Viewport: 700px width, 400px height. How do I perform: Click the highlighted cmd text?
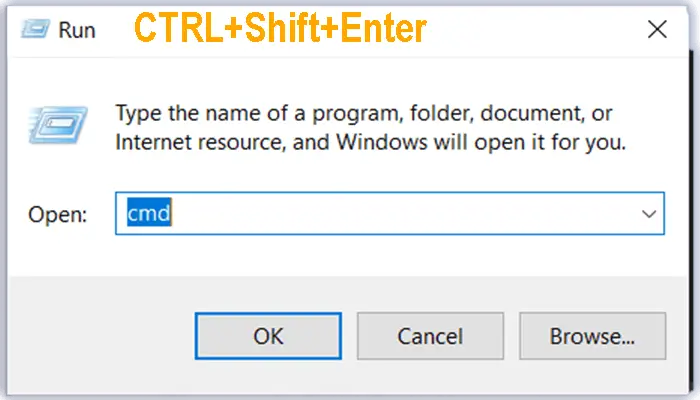[151, 214]
